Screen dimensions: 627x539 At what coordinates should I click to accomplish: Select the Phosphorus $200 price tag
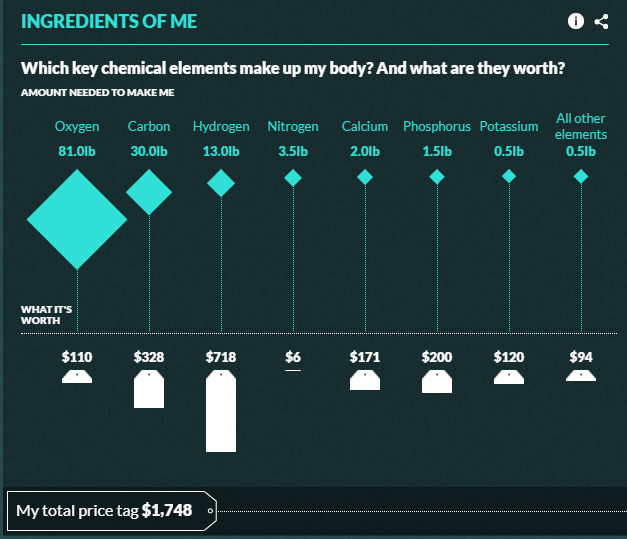[437, 381]
